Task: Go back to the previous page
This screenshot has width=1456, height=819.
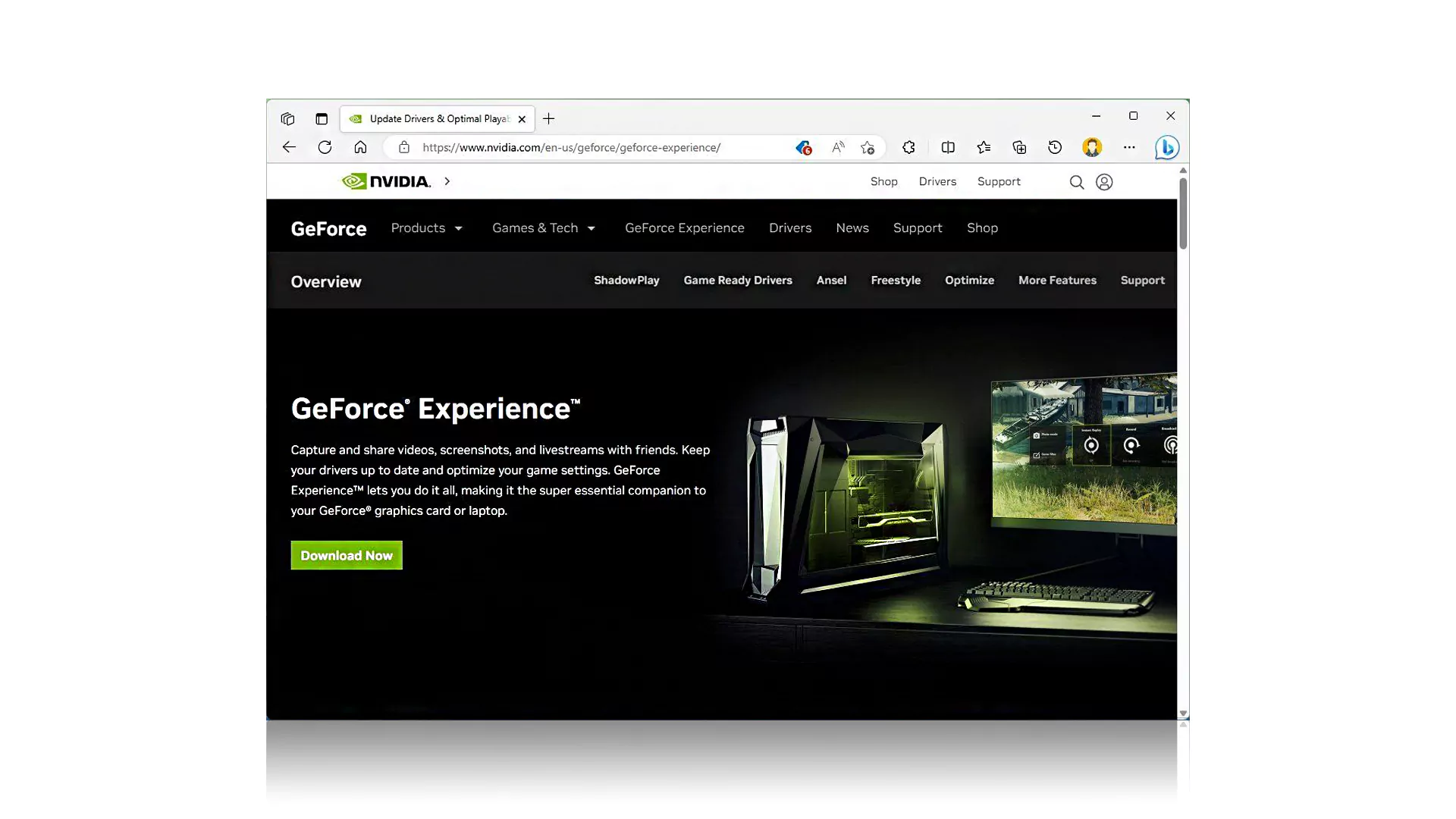Action: 289,147
